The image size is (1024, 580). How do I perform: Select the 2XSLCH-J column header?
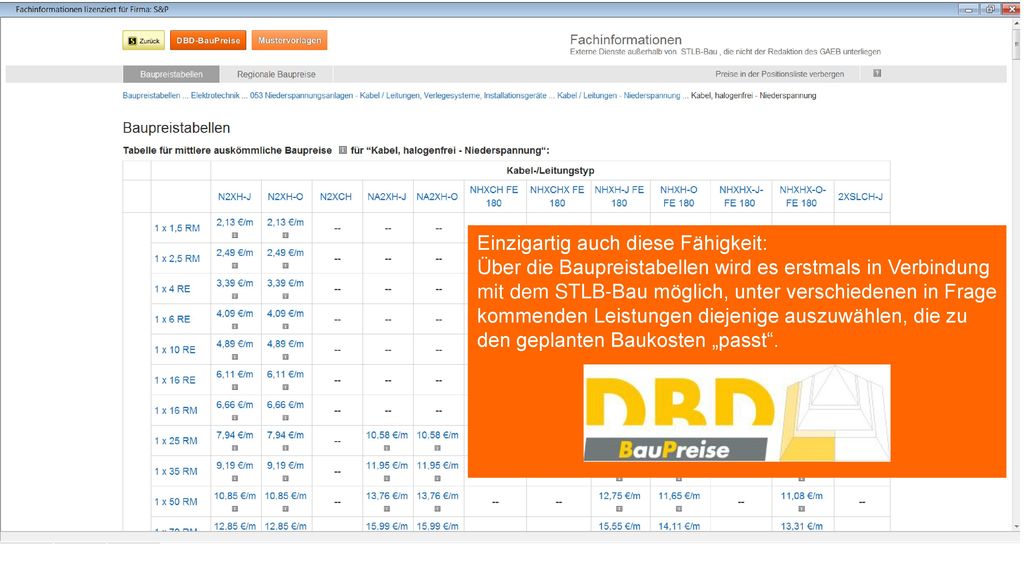pos(860,197)
